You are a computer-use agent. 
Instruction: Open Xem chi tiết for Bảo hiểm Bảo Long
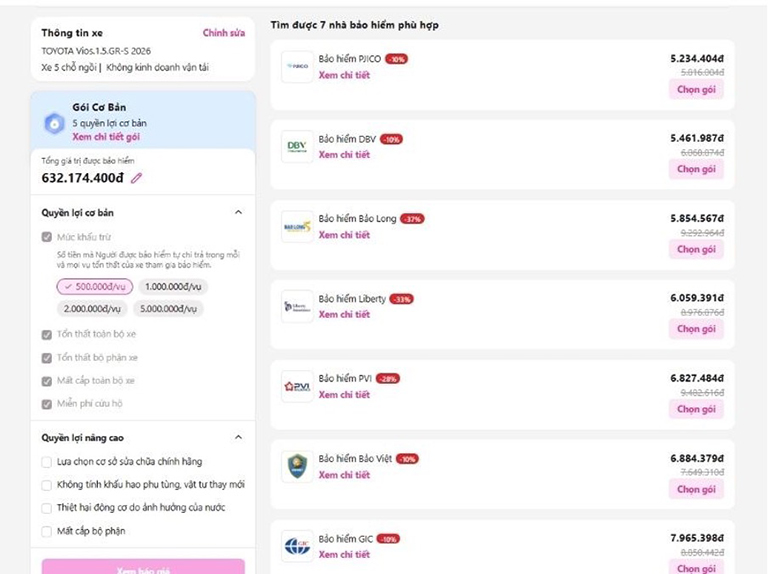344,235
